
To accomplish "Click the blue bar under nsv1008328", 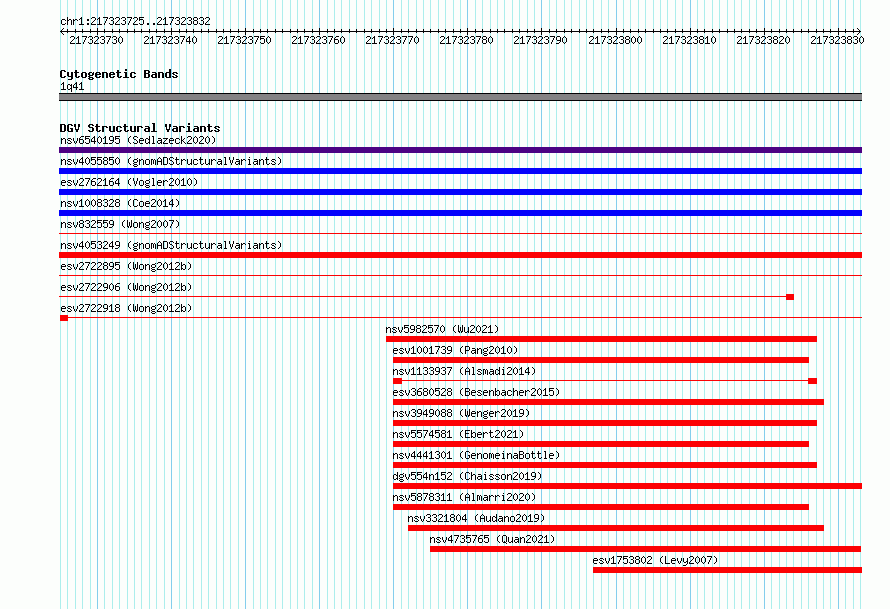I will (460, 213).
